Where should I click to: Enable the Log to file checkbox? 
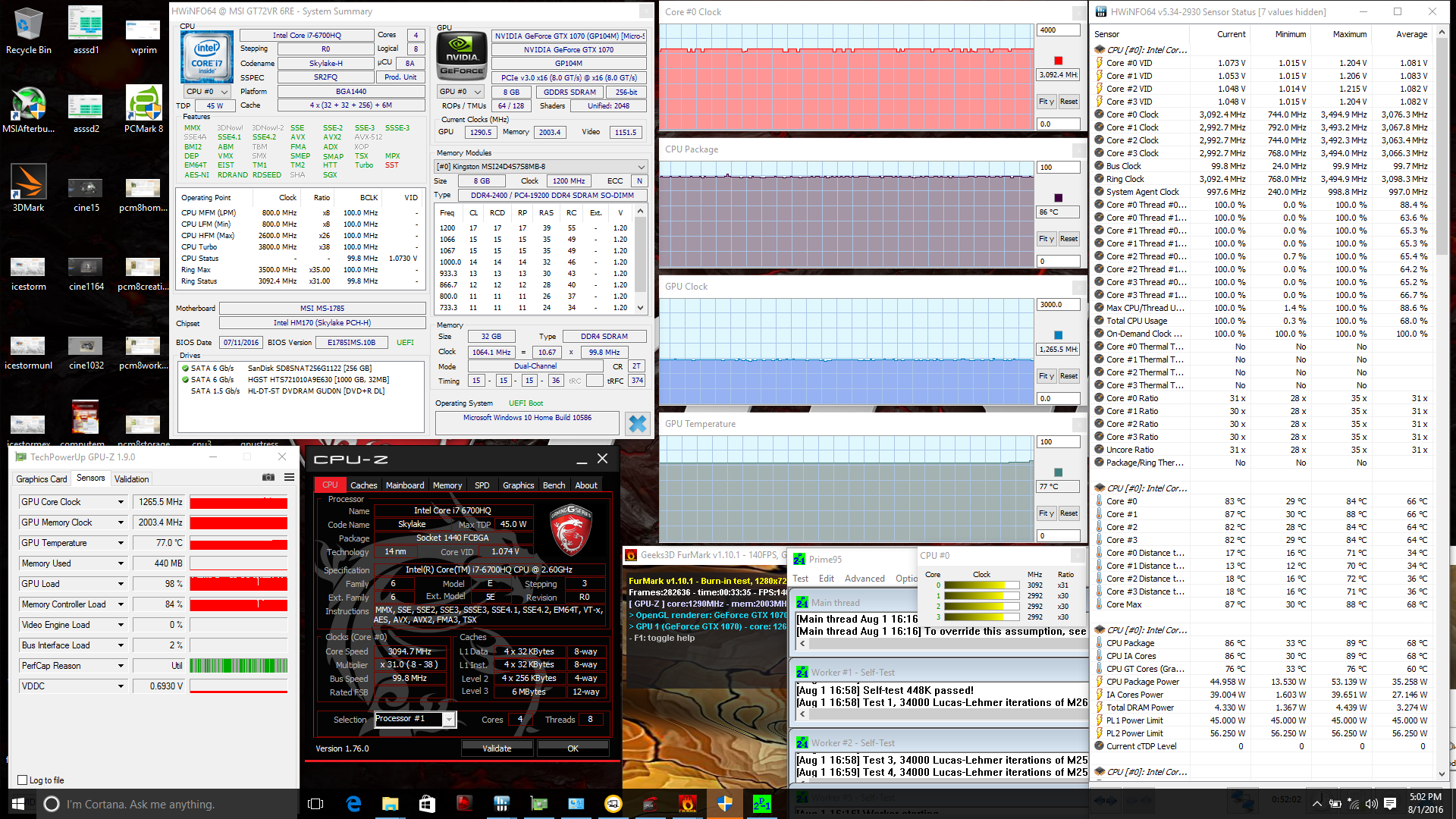23,780
